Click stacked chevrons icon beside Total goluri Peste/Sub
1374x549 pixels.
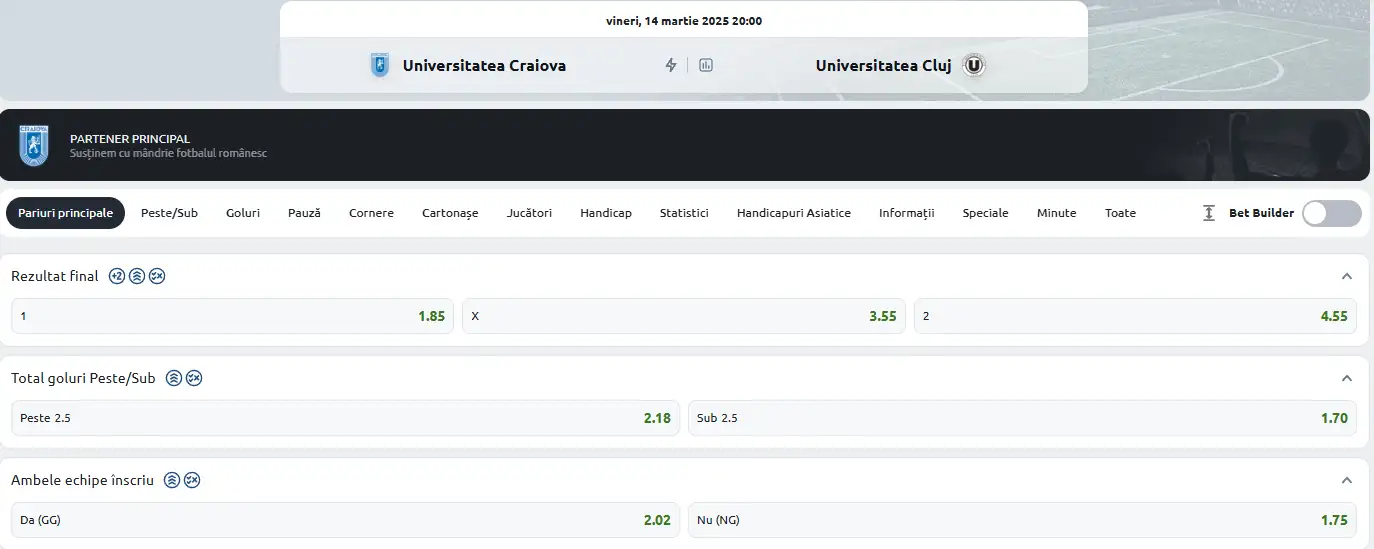click(x=174, y=378)
